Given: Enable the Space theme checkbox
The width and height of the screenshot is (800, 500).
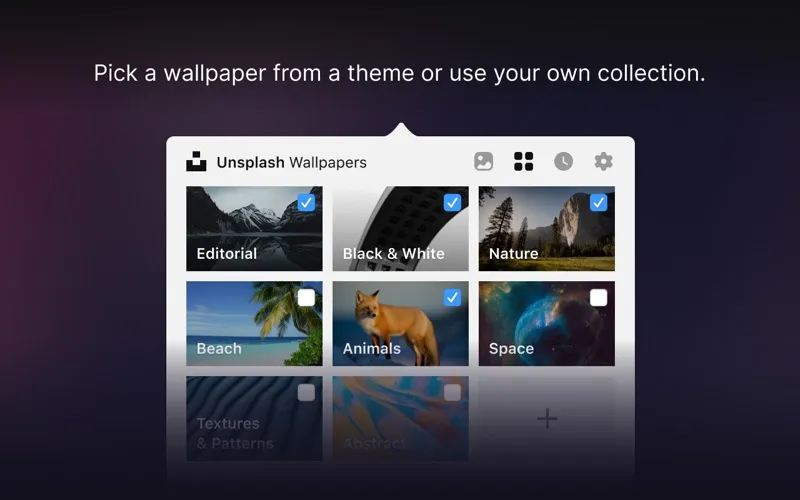Looking at the screenshot, I should pyautogui.click(x=598, y=297).
